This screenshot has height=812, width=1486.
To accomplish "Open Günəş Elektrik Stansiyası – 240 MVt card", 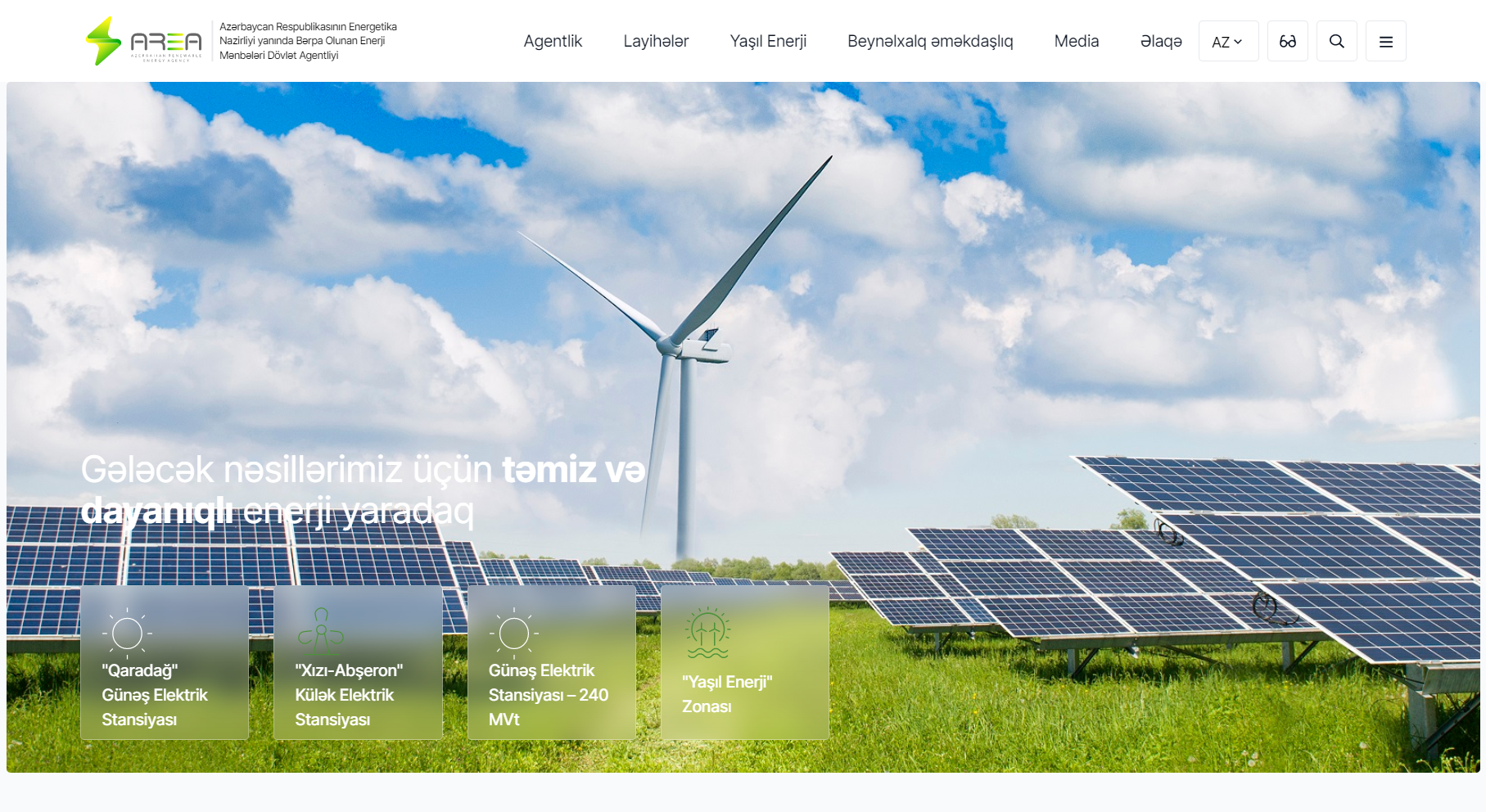I will (x=551, y=695).
